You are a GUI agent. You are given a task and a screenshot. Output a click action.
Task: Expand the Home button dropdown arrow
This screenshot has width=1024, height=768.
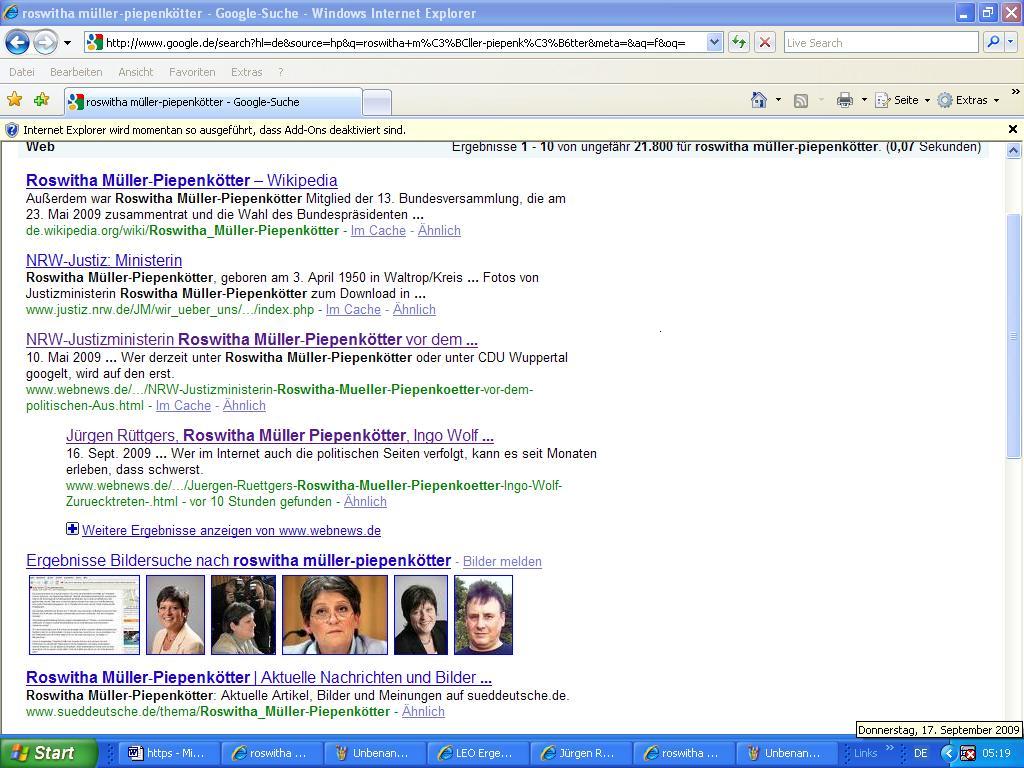click(x=778, y=100)
